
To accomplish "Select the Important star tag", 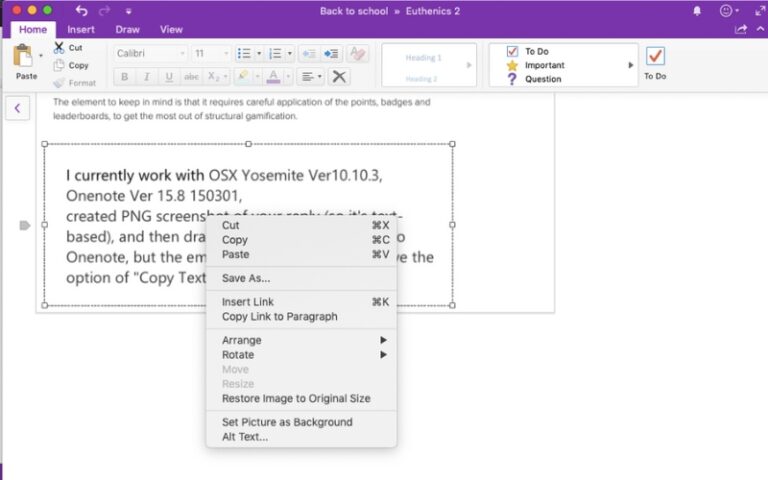I will (544, 65).
